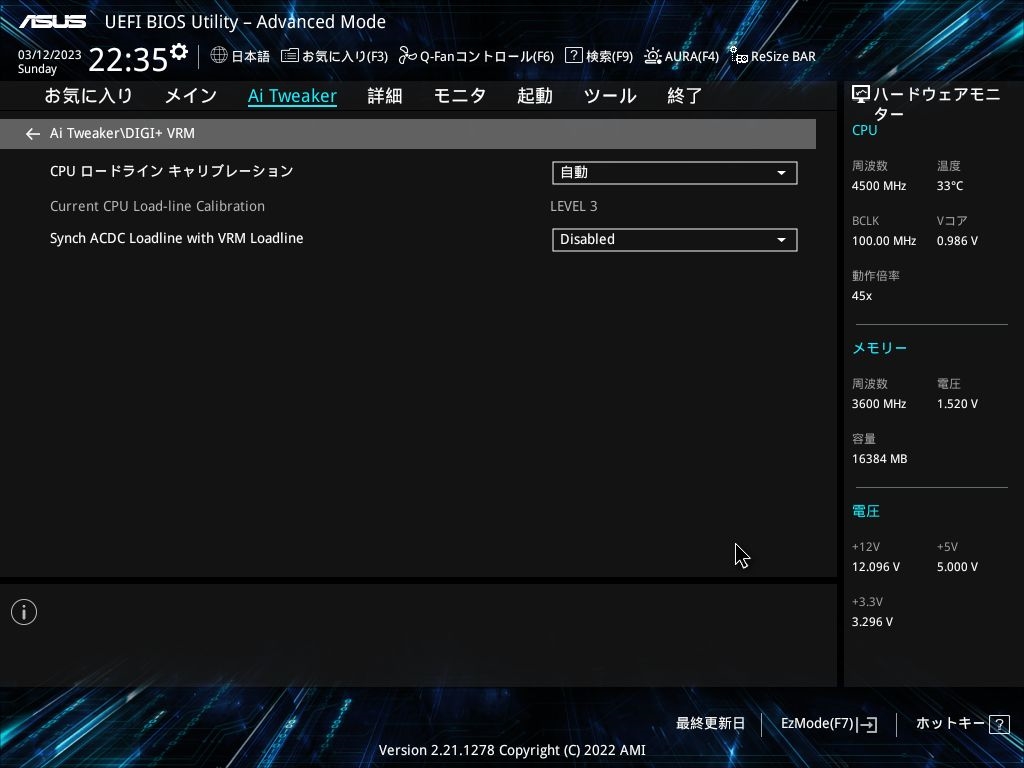Click the 4500 MHz CPU frequency value

[x=879, y=186]
